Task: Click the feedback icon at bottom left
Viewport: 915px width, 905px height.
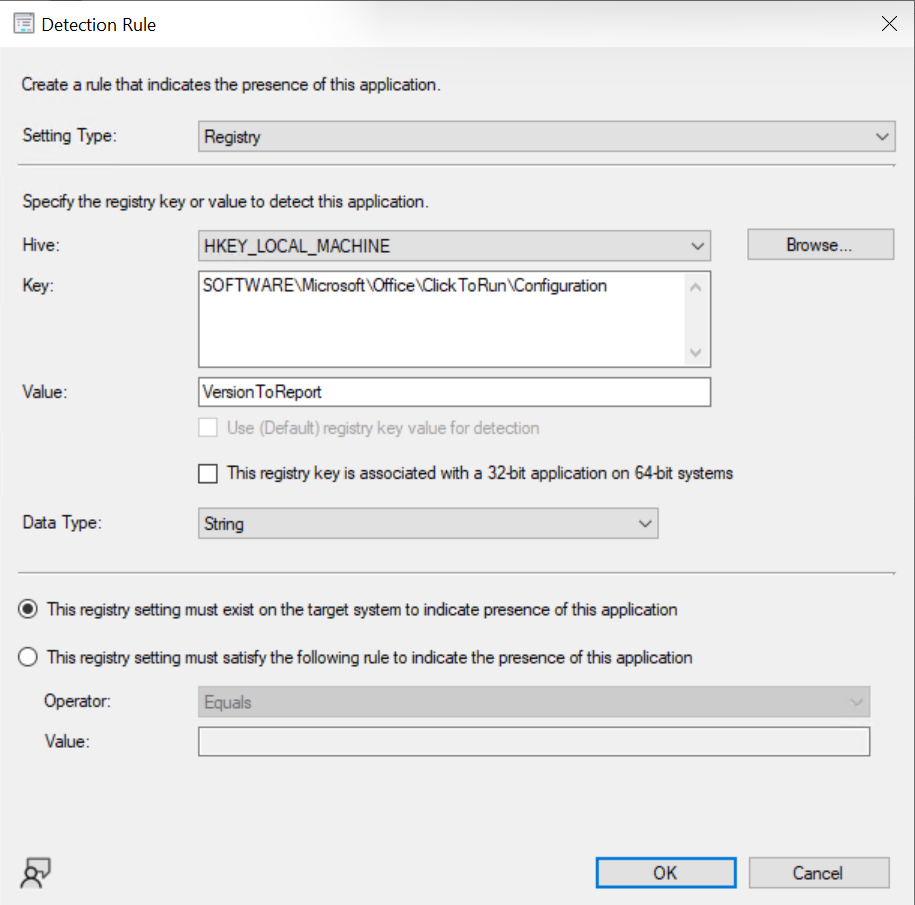Action: coord(35,871)
